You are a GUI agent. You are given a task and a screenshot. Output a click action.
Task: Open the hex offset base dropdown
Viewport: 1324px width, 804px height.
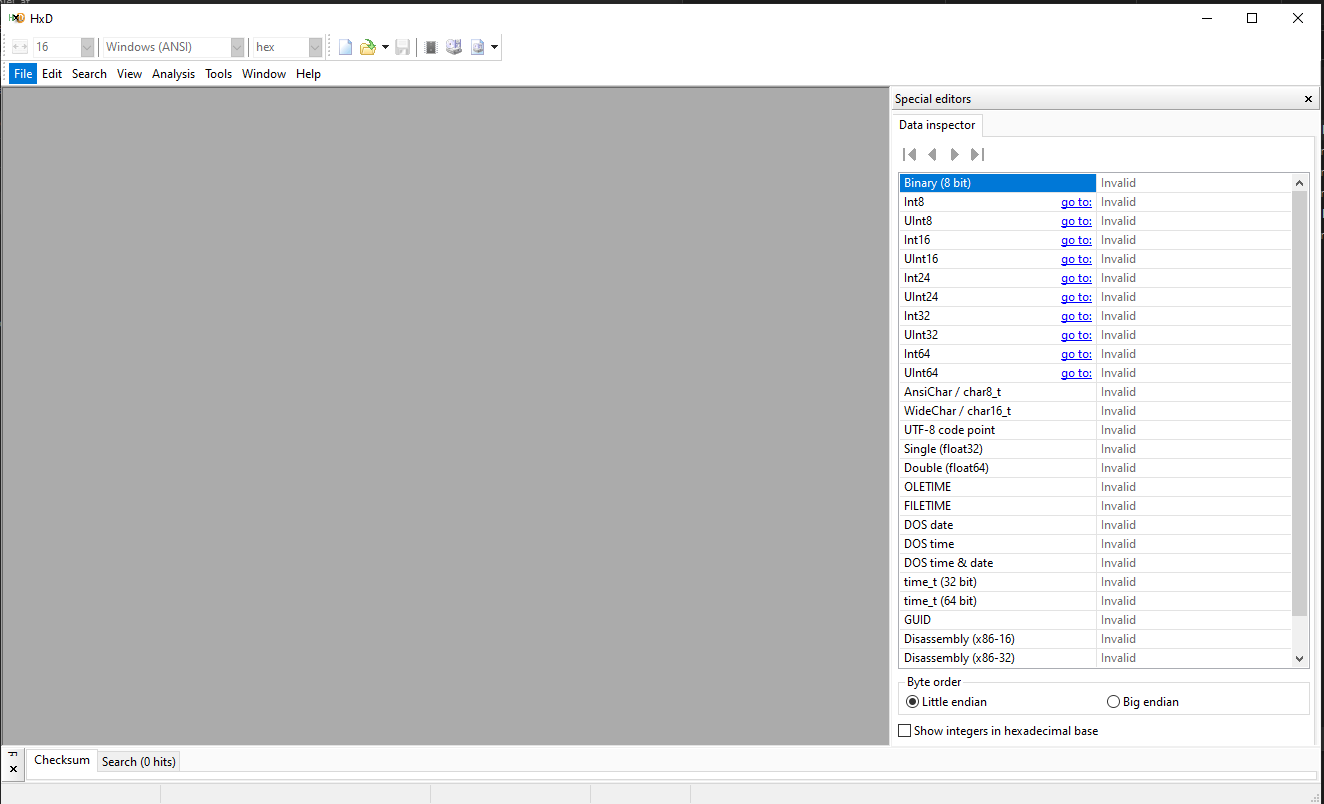315,47
